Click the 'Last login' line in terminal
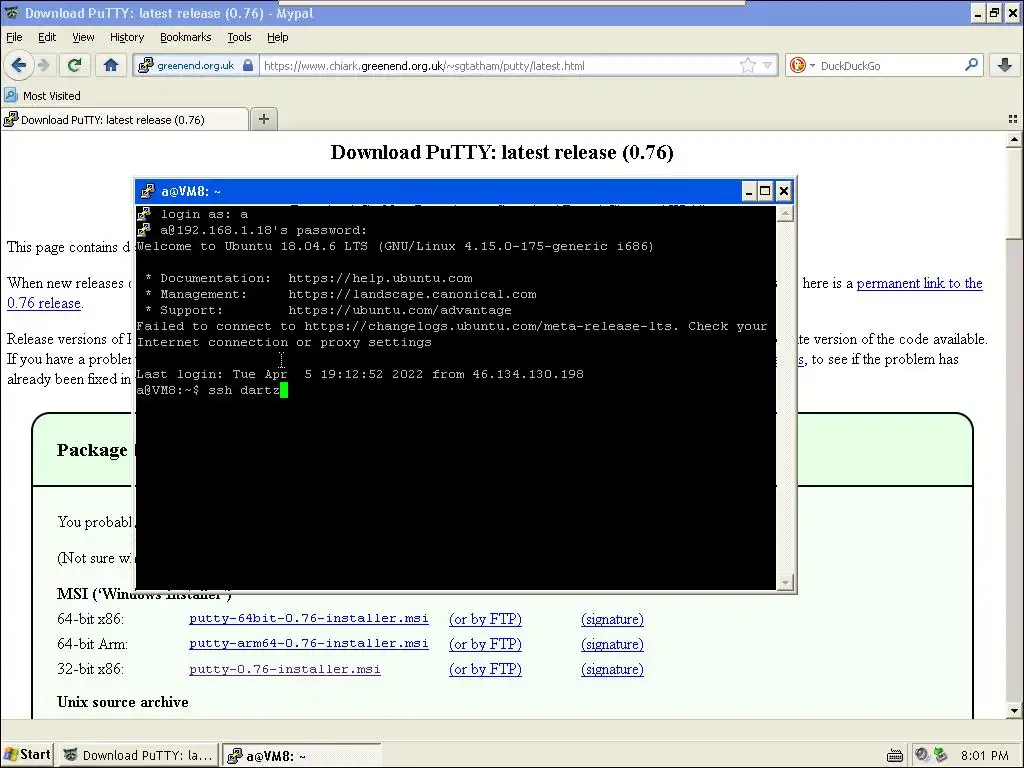The height and width of the screenshot is (768, 1024). 360,374
